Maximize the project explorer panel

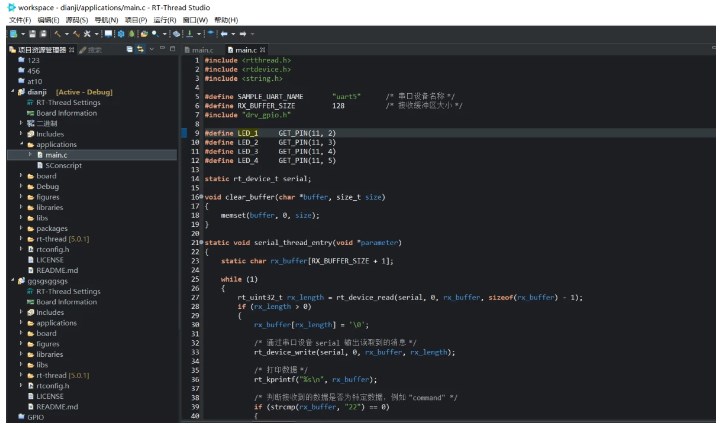(x=172, y=48)
